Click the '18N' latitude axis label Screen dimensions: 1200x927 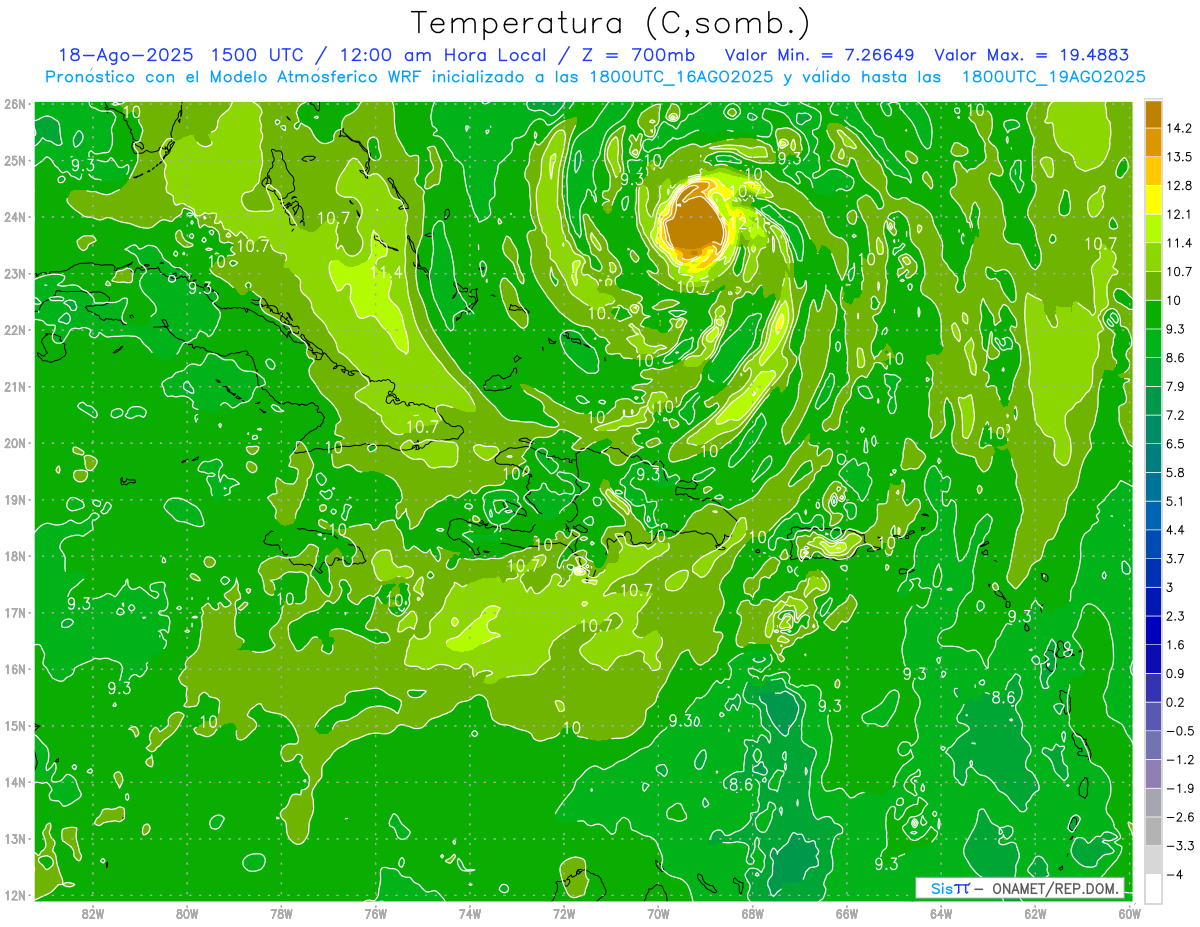[x=15, y=556]
